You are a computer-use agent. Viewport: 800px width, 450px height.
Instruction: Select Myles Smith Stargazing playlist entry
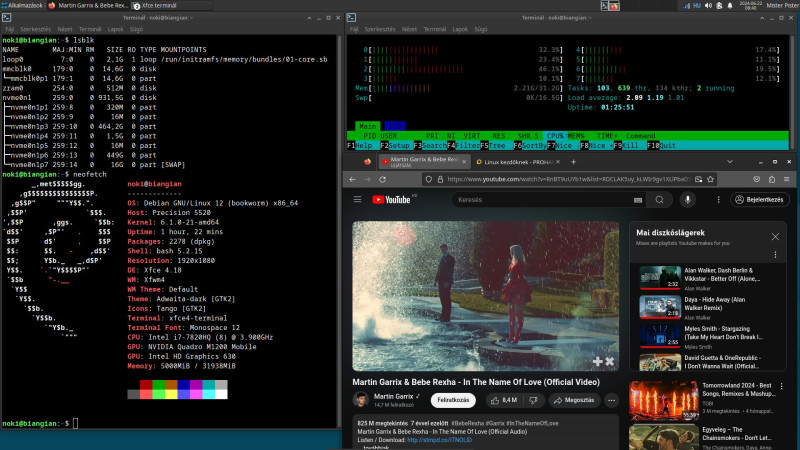(701, 336)
